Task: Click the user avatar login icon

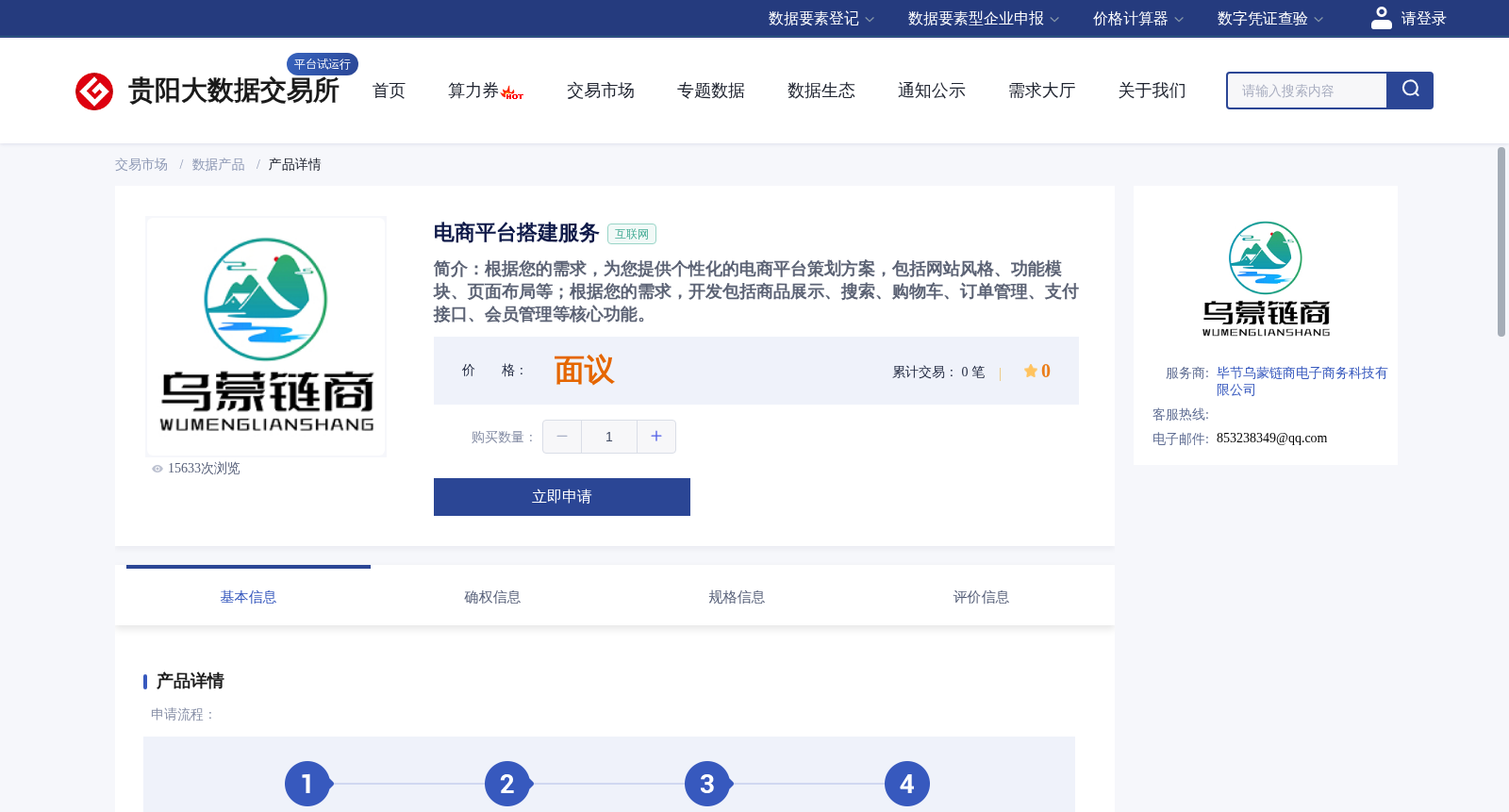Action: point(1382,18)
